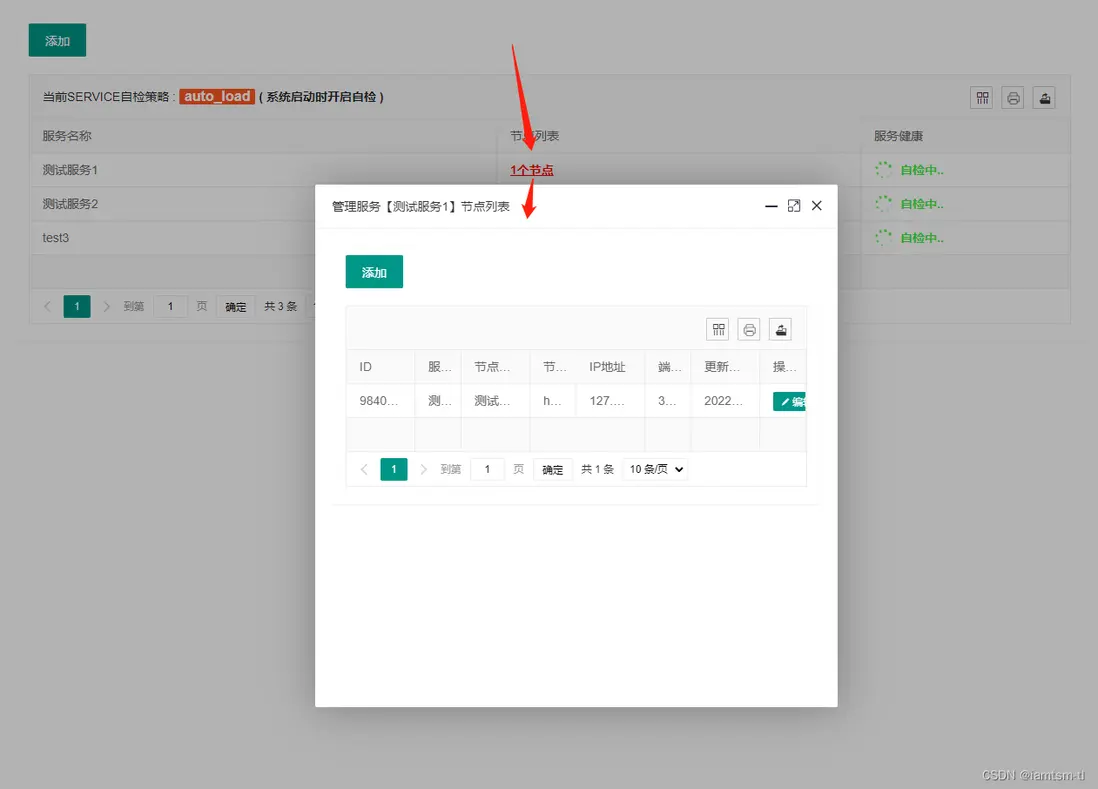Click the dialog title 管理服务【测试服务1】节点列表
This screenshot has width=1098, height=789.
420,207
